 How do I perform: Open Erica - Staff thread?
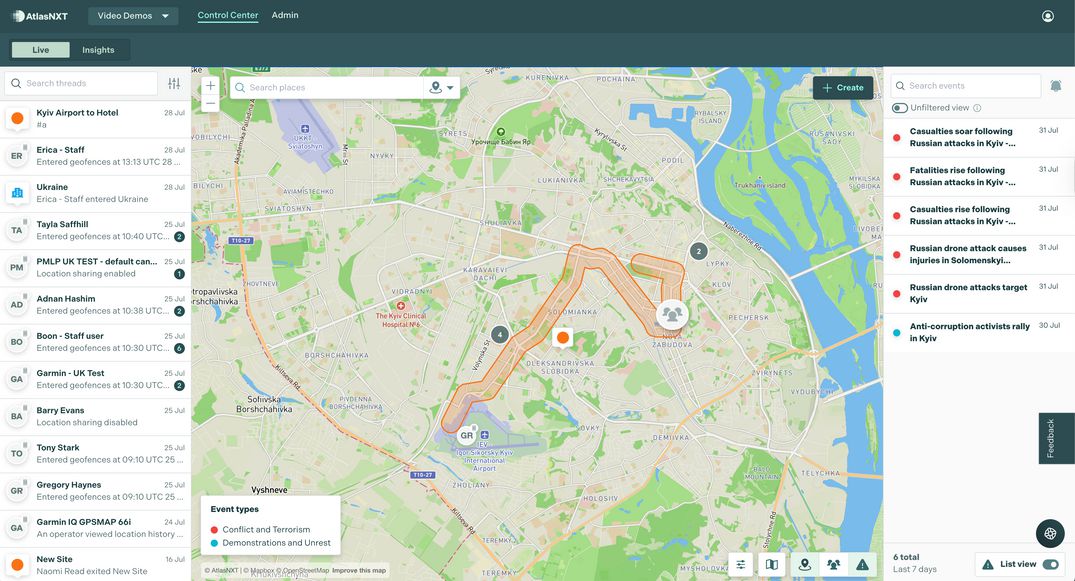tap(95, 156)
